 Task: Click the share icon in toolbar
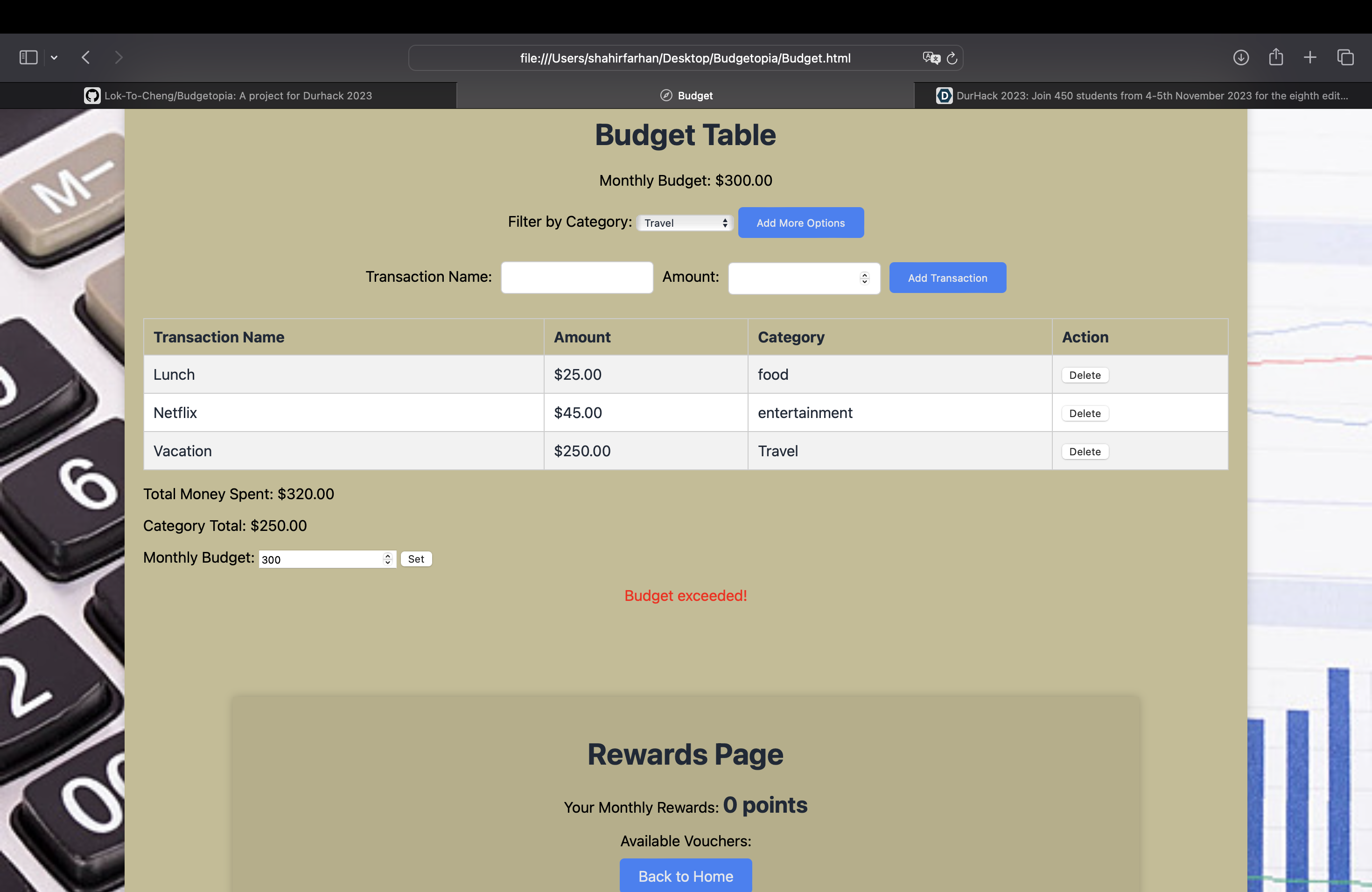(x=1276, y=57)
